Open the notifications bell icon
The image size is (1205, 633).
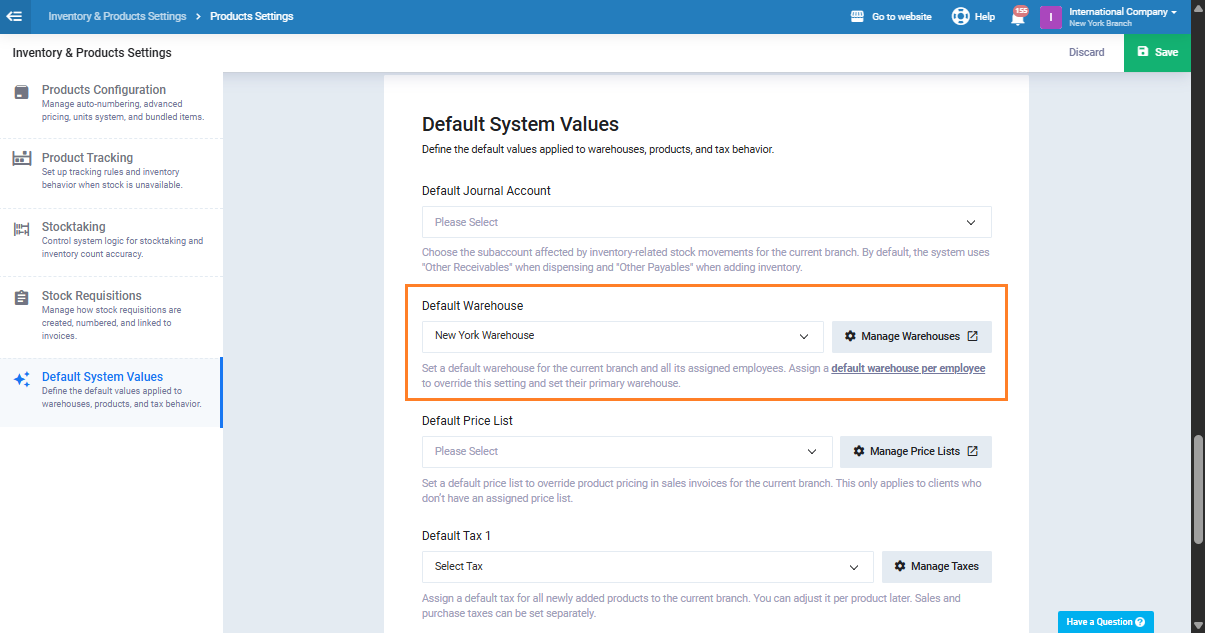(x=1018, y=17)
